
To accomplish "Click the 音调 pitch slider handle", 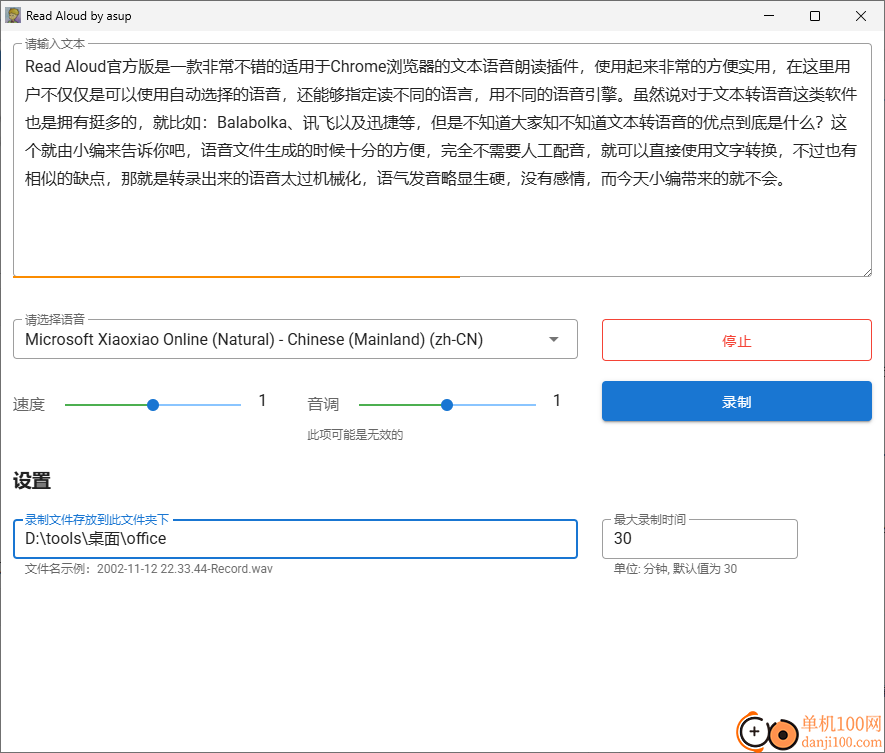I will 447,405.
